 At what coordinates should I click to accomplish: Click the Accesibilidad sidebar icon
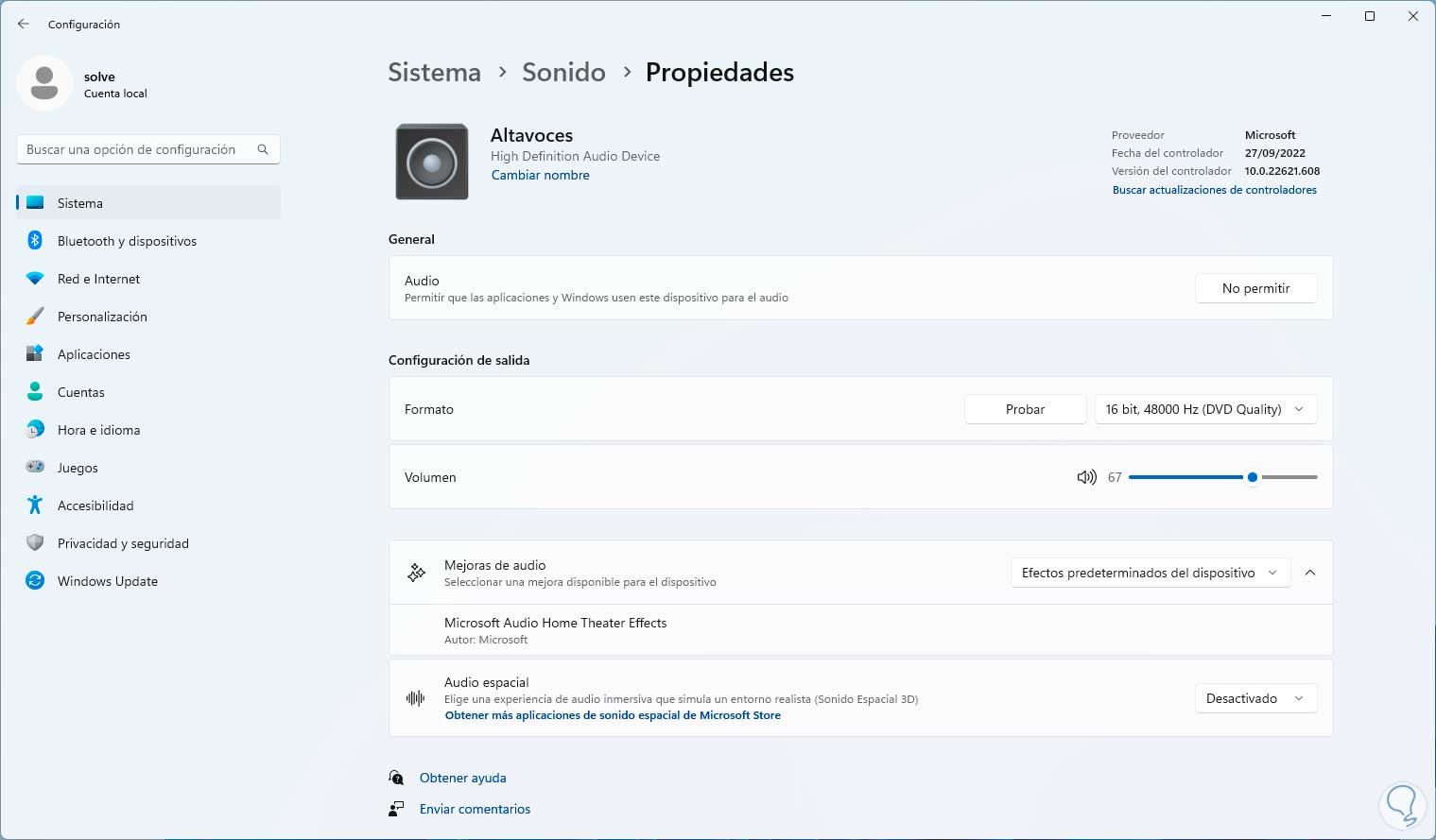pyautogui.click(x=35, y=506)
